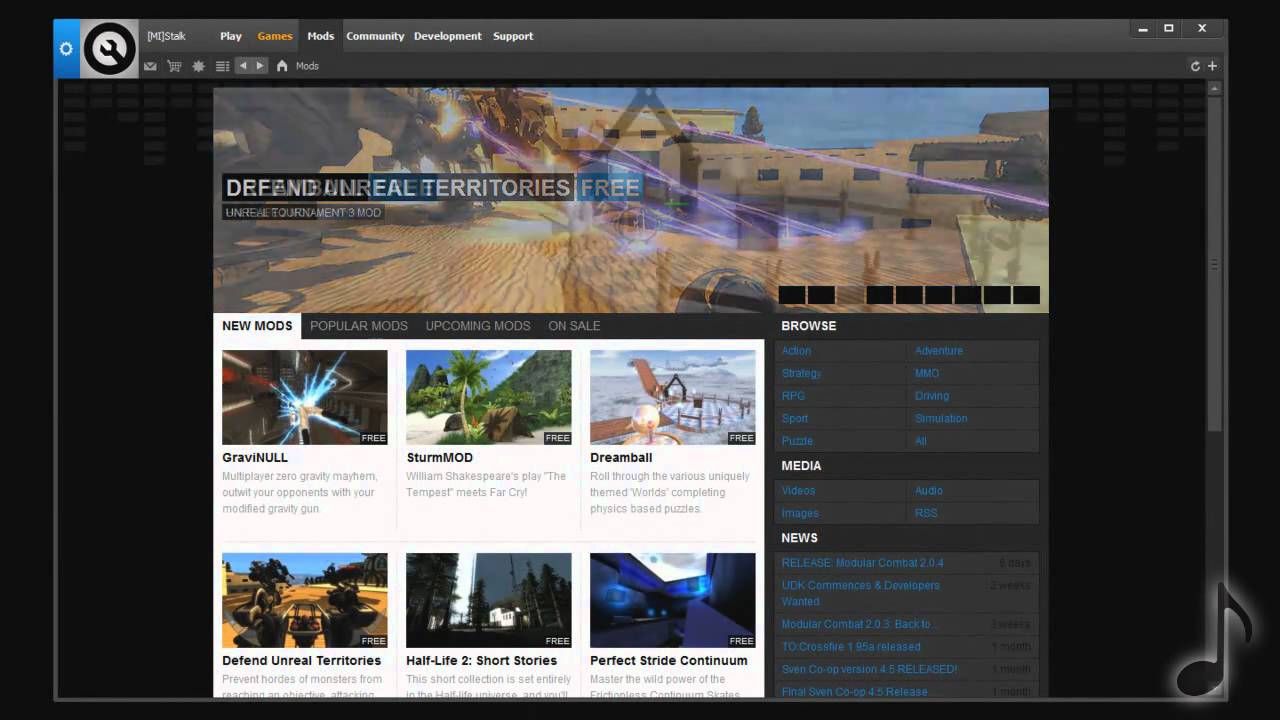Open the RSS media link
The height and width of the screenshot is (720, 1280).
[926, 513]
